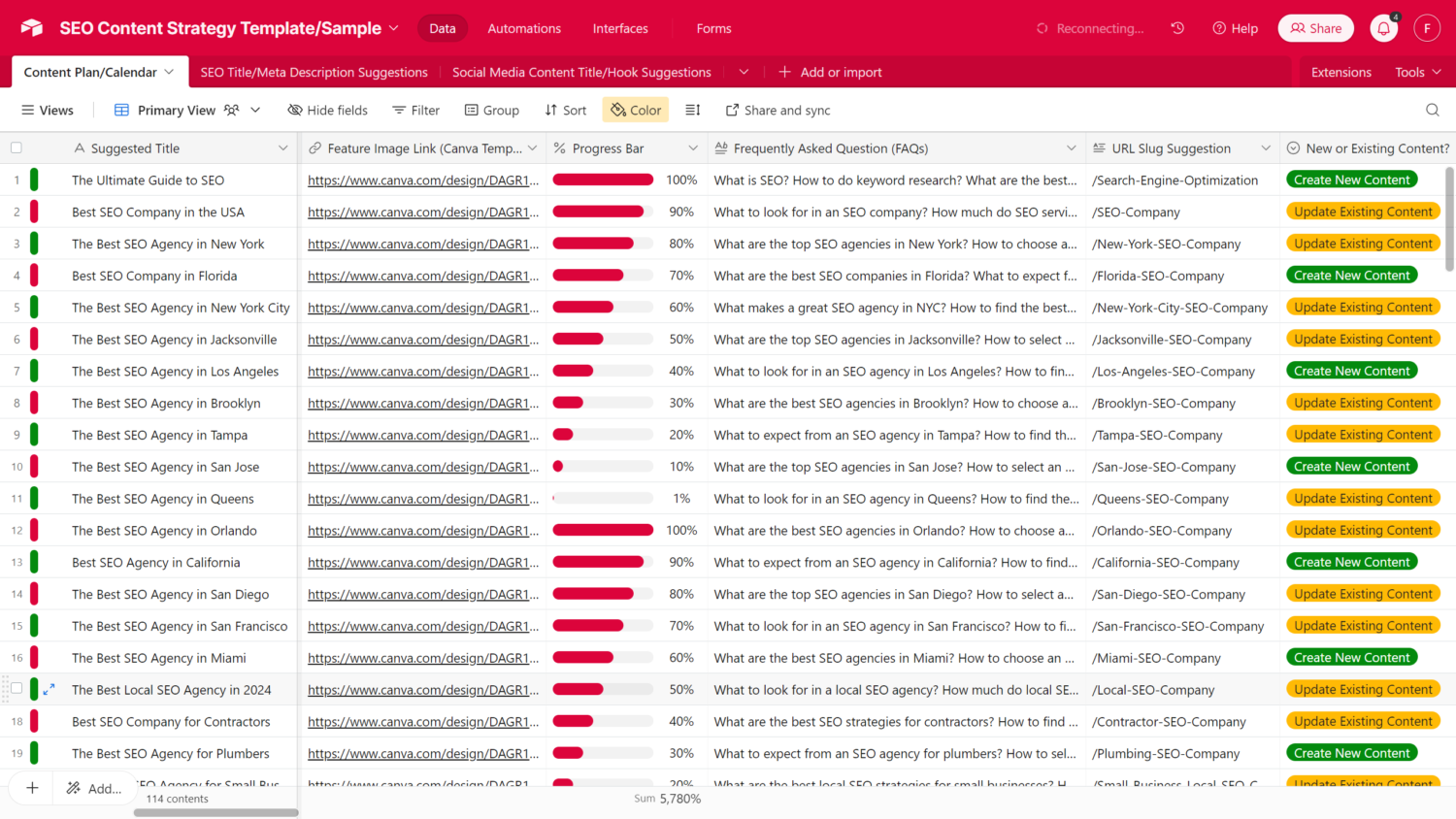The image size is (1456, 819).
Task: Click the Share button
Action: (1315, 29)
